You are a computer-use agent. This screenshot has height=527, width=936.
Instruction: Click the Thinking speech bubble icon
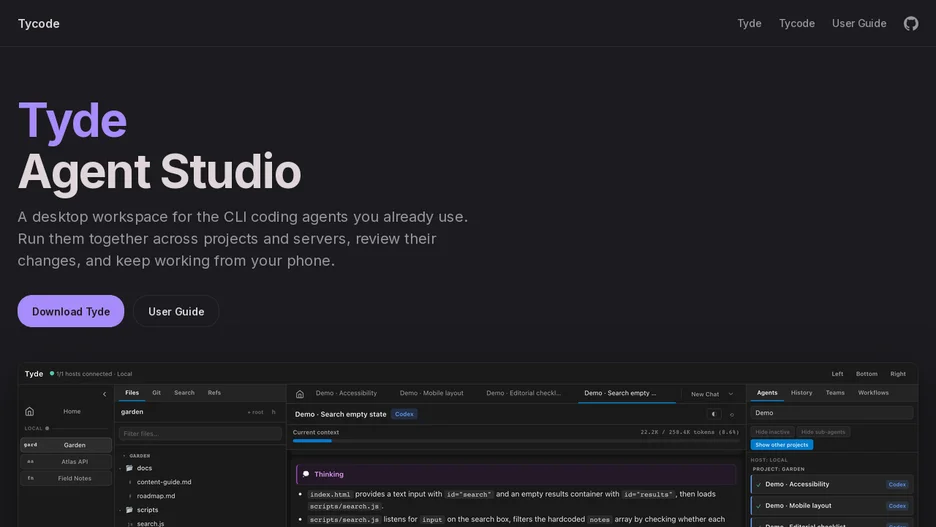click(x=306, y=474)
